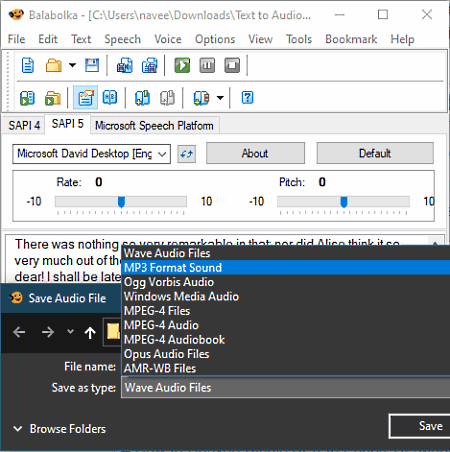Open the View menu
This screenshot has width=450, height=452.
coord(260,39)
